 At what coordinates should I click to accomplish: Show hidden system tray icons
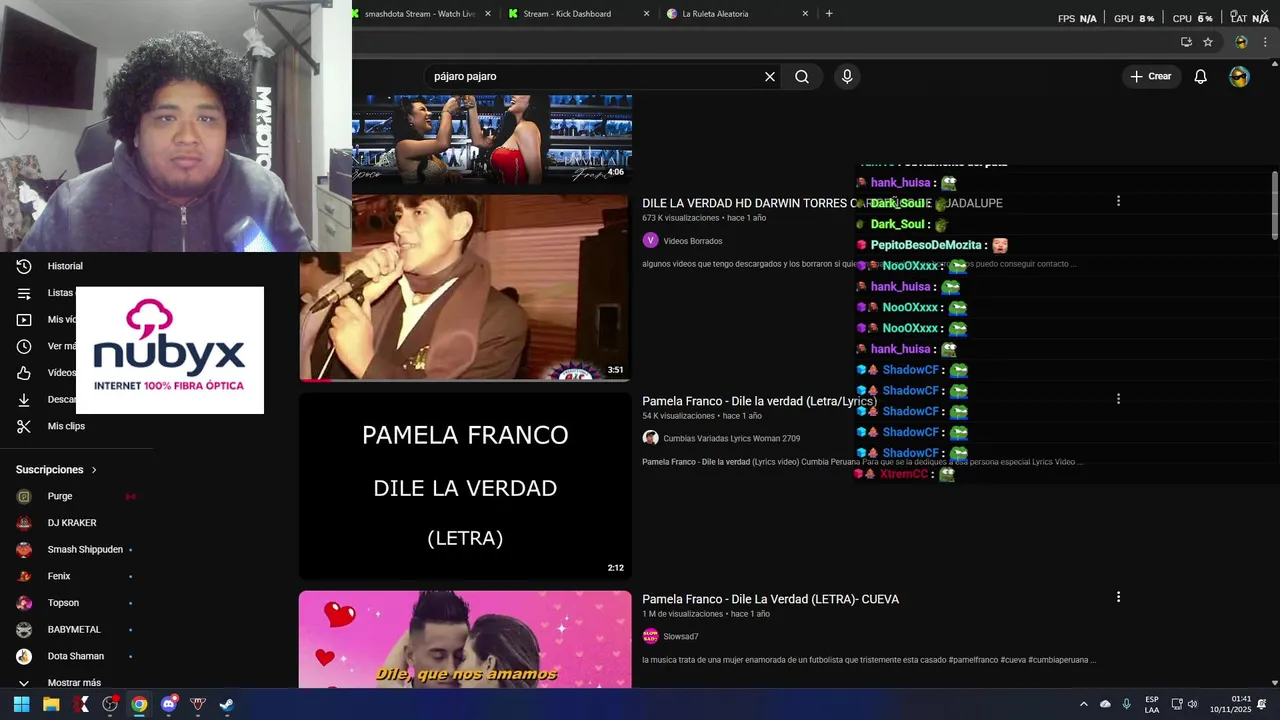click(1083, 705)
